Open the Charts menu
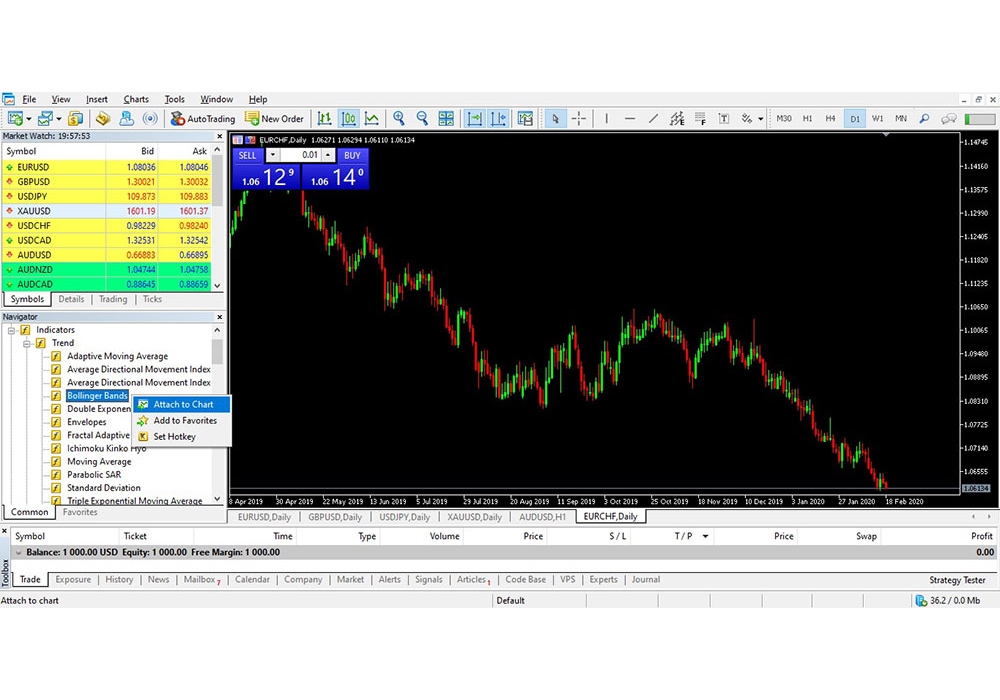Image resolution: width=1000 pixels, height=700 pixels. click(136, 99)
